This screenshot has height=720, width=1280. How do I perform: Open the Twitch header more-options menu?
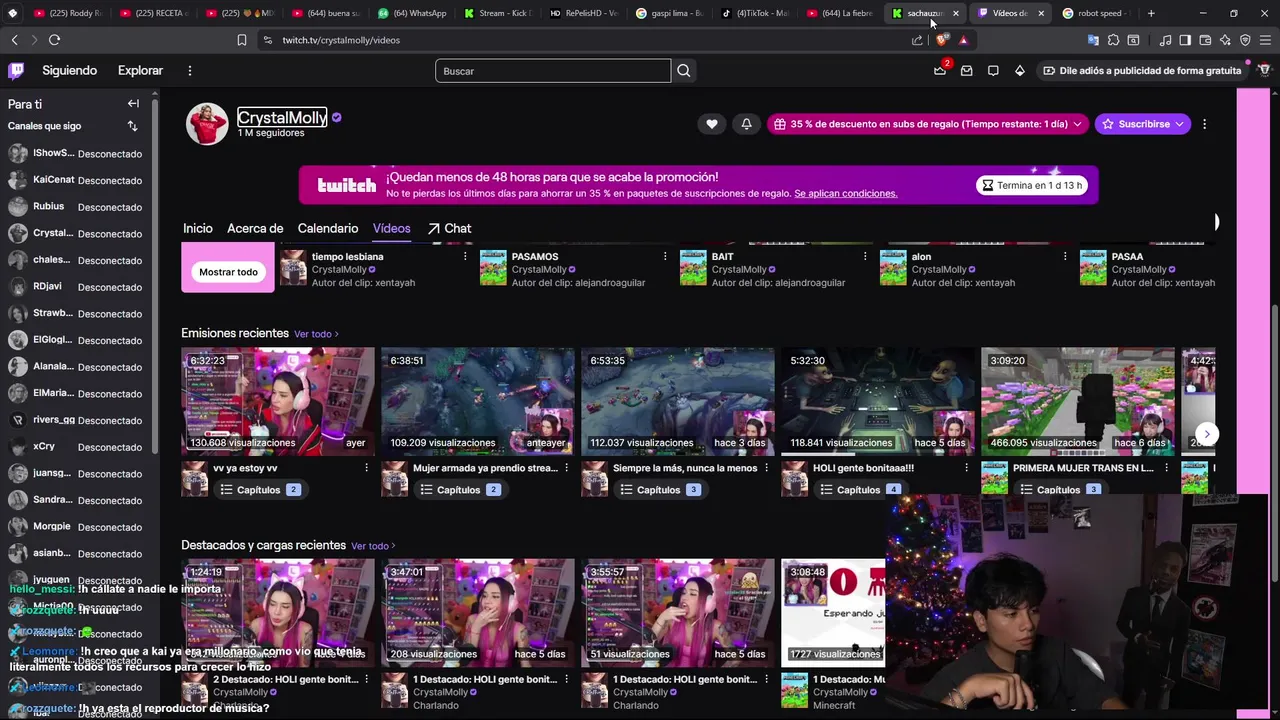point(189,70)
